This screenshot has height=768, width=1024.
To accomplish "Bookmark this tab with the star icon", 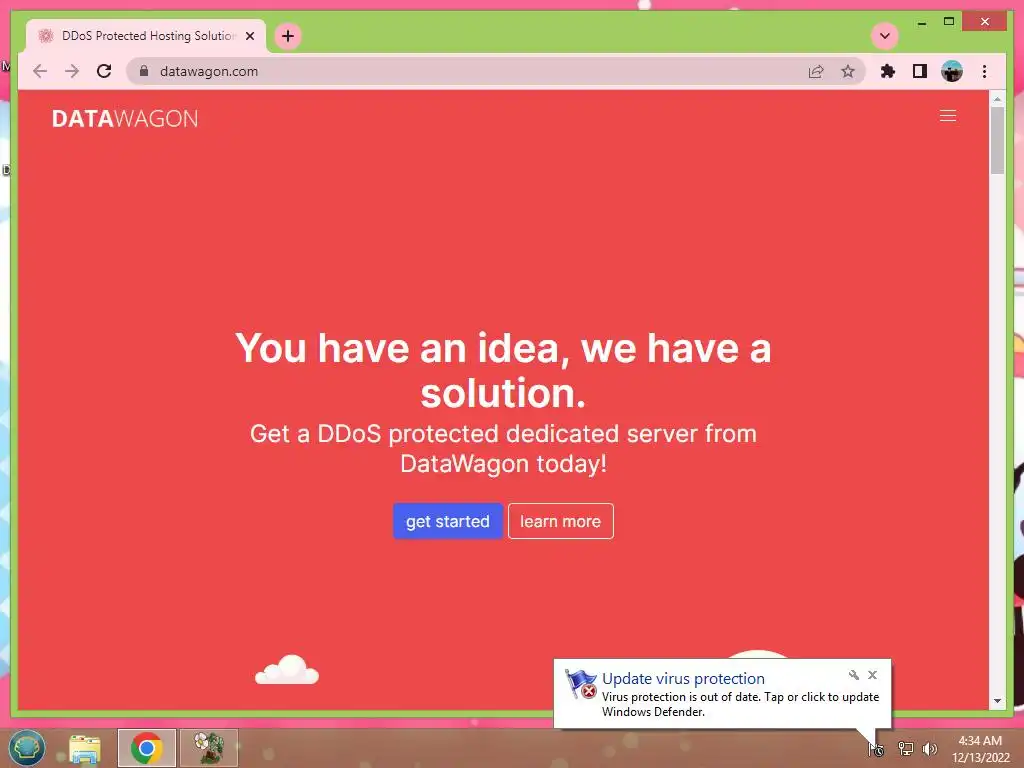I will click(x=848, y=71).
